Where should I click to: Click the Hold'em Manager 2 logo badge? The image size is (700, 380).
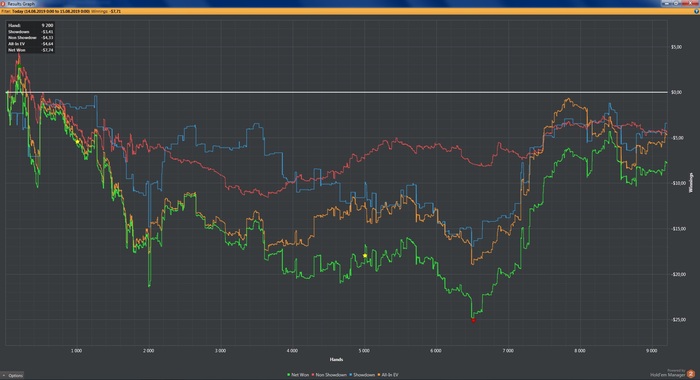pos(691,374)
